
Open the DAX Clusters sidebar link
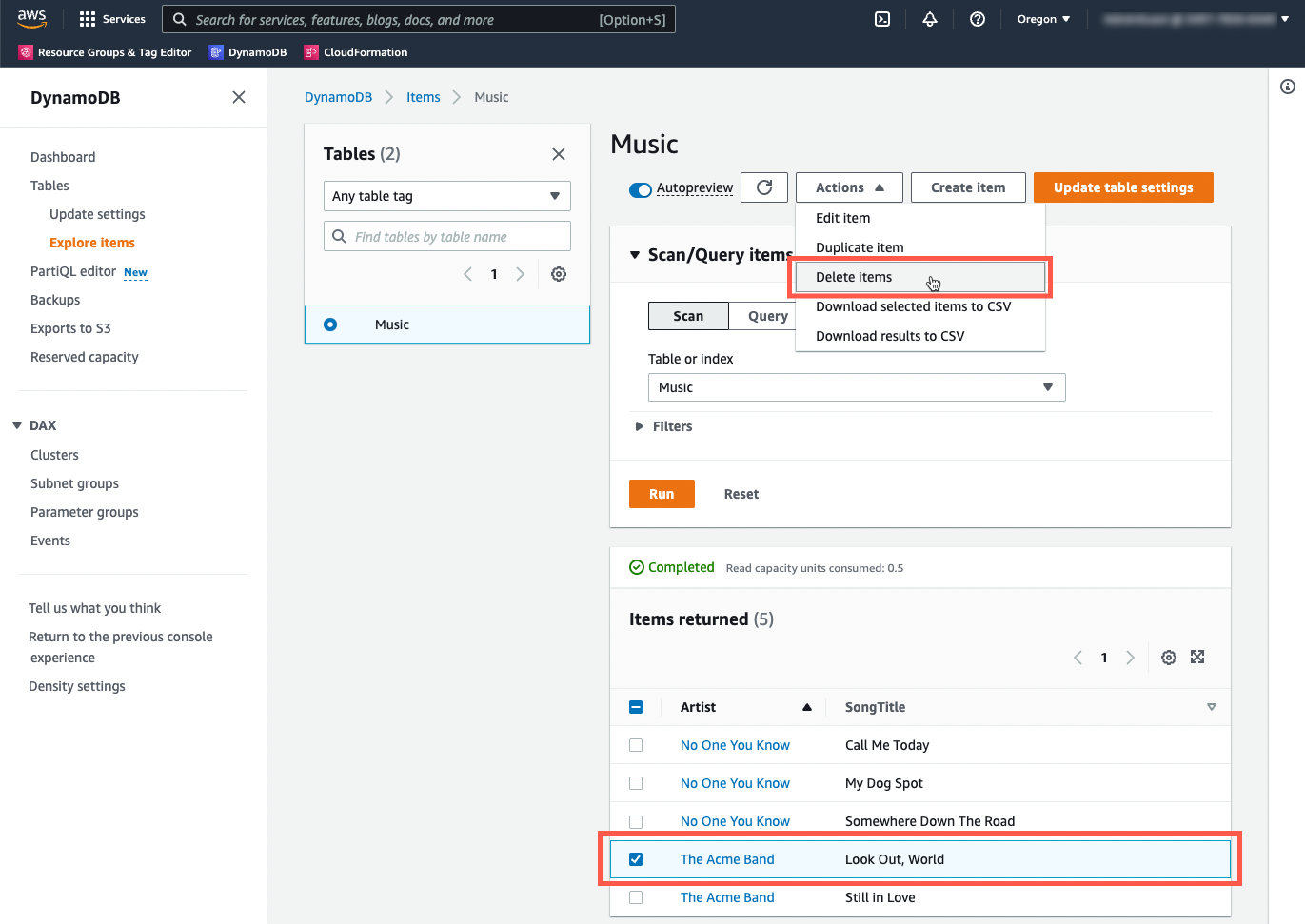coord(54,455)
